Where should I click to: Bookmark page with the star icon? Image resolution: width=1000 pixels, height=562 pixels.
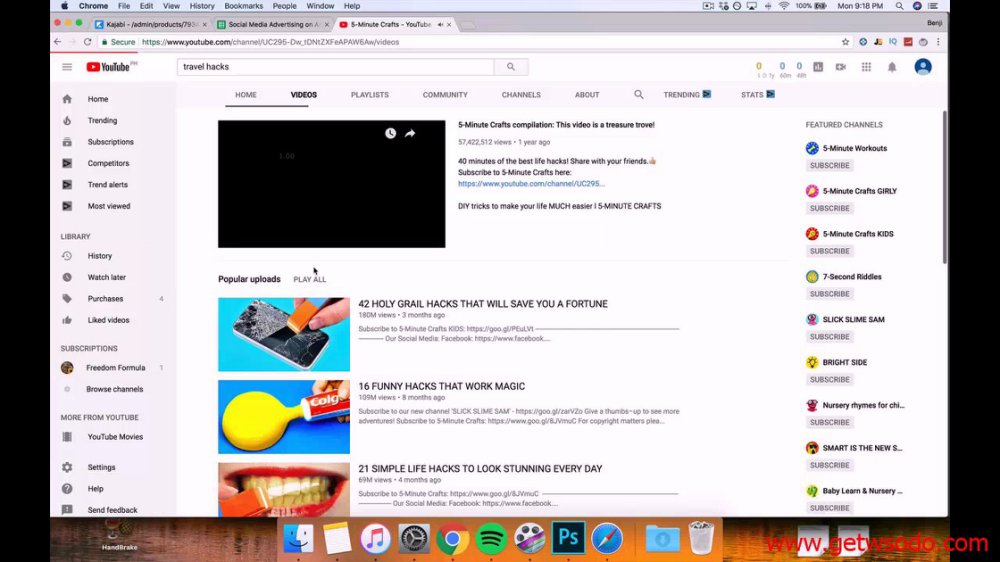point(846,42)
